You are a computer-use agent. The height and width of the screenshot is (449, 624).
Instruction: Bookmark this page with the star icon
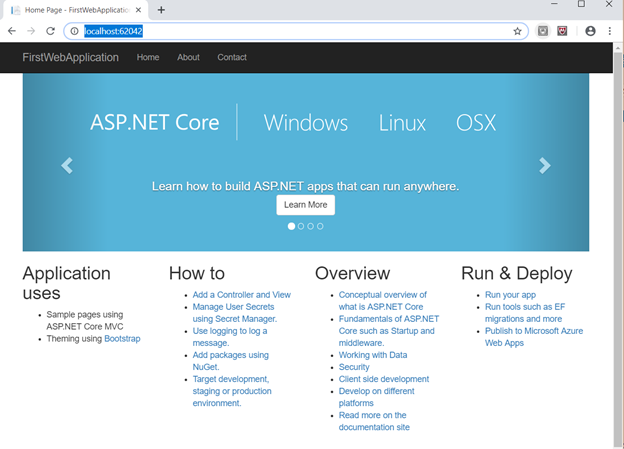coord(517,31)
